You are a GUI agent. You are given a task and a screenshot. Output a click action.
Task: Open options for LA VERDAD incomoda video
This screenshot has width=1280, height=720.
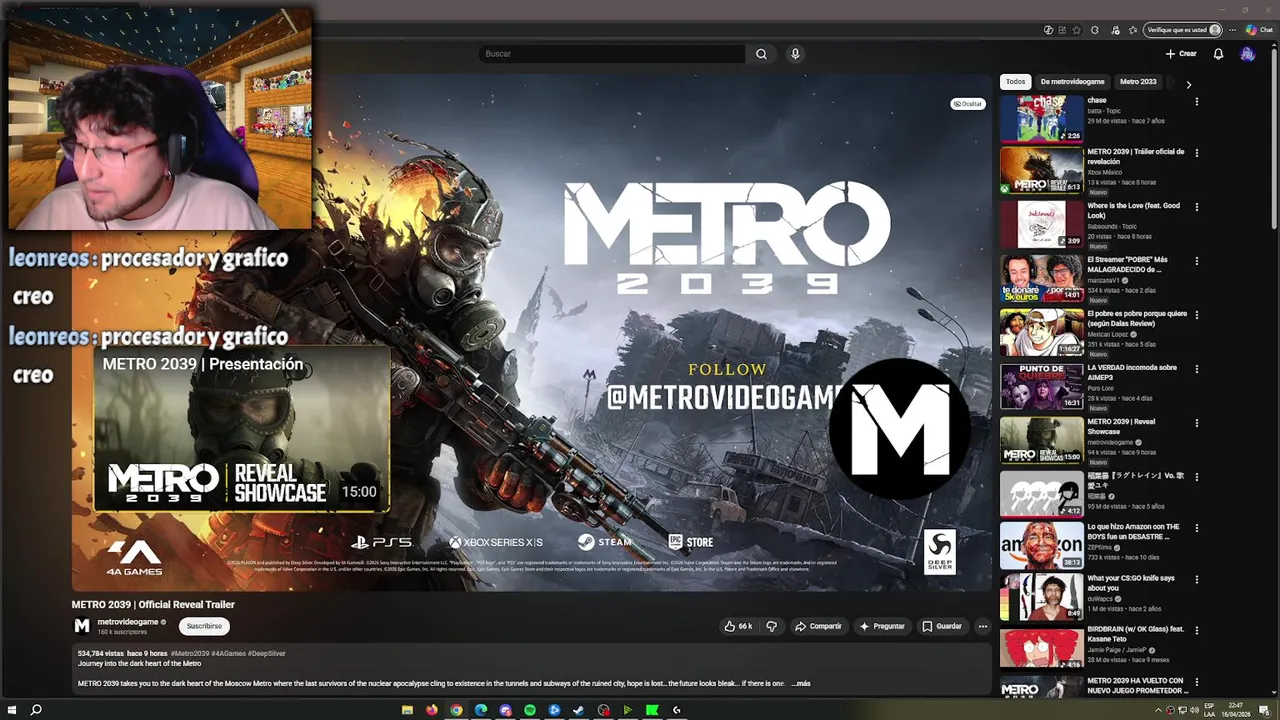click(1196, 369)
